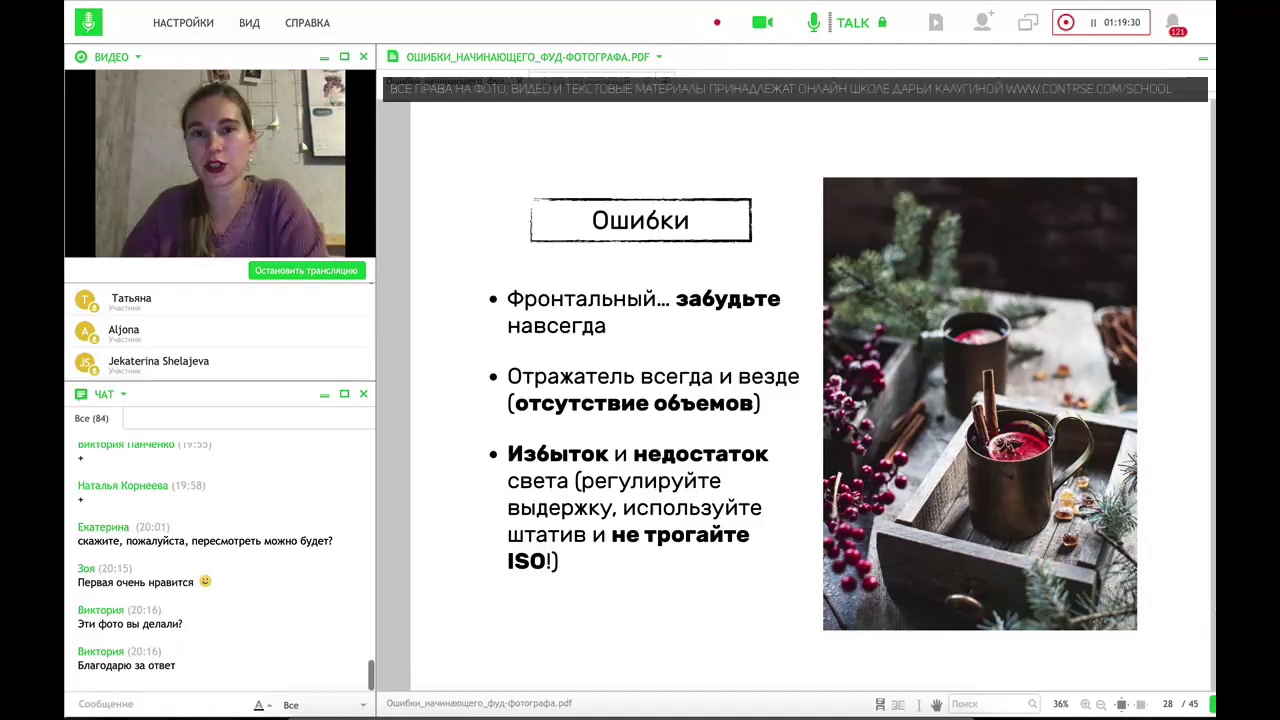Image resolution: width=1280 pixels, height=720 pixels.
Task: Pause the recording timer
Action: point(1093,22)
